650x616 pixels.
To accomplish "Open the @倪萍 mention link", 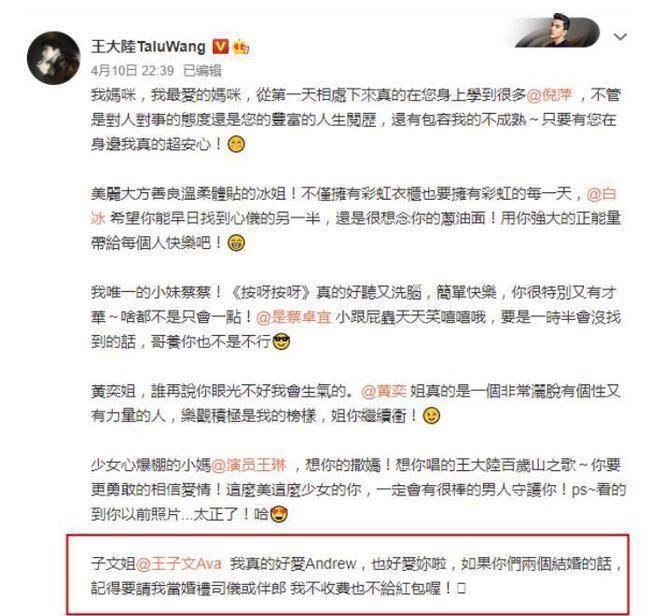I will pos(549,95).
